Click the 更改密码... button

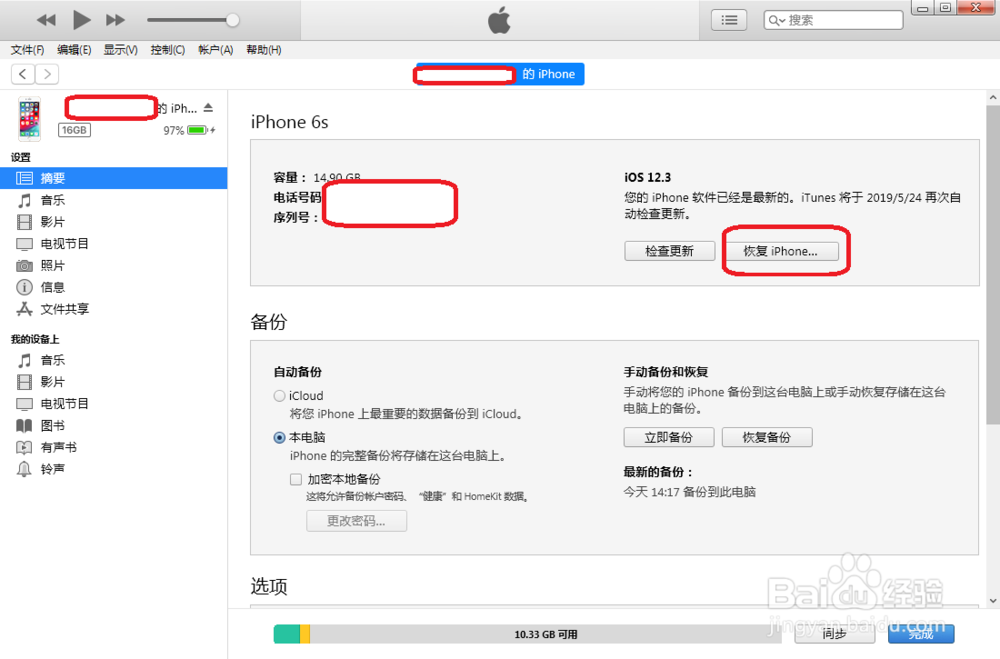[357, 521]
